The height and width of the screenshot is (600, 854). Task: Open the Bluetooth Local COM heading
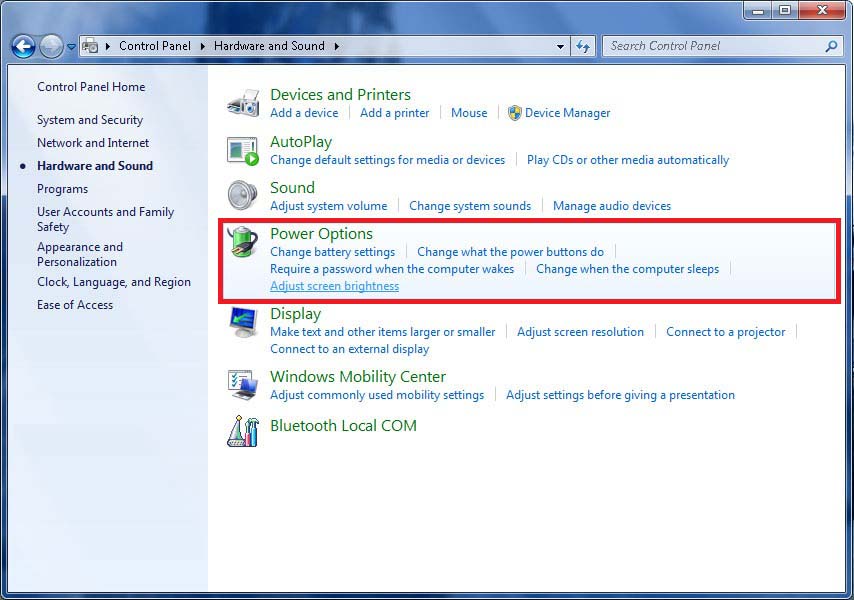(x=343, y=426)
